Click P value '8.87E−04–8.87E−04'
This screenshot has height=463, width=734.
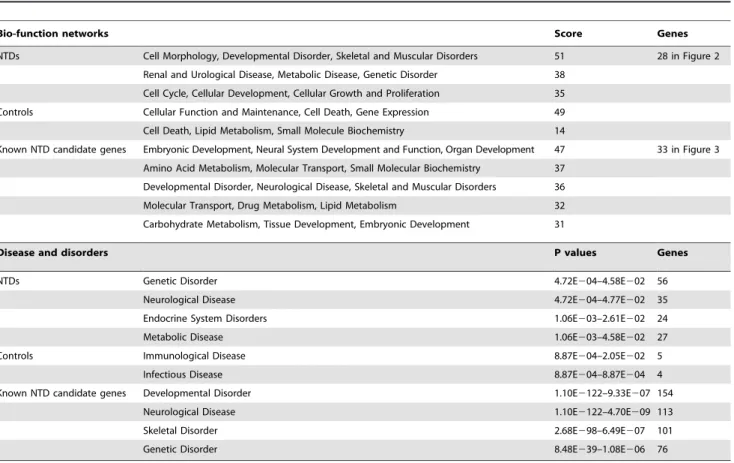599,375
